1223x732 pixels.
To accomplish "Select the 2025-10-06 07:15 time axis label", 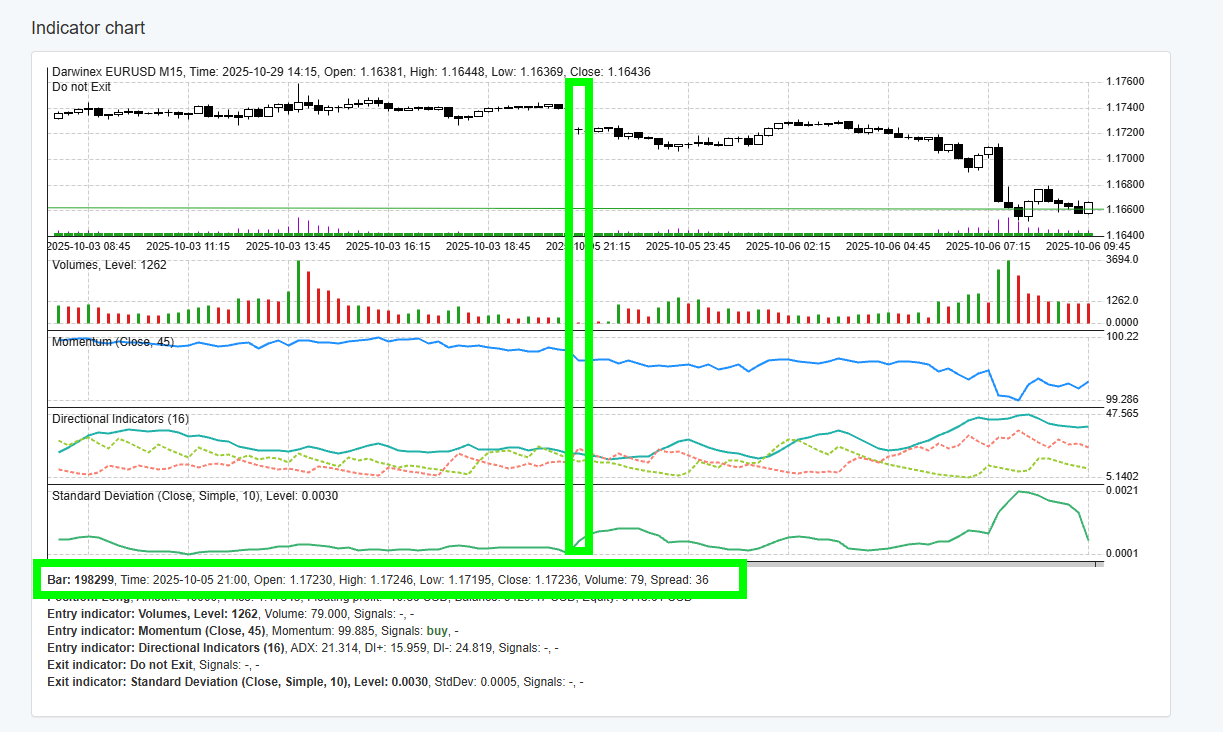I will [987, 245].
